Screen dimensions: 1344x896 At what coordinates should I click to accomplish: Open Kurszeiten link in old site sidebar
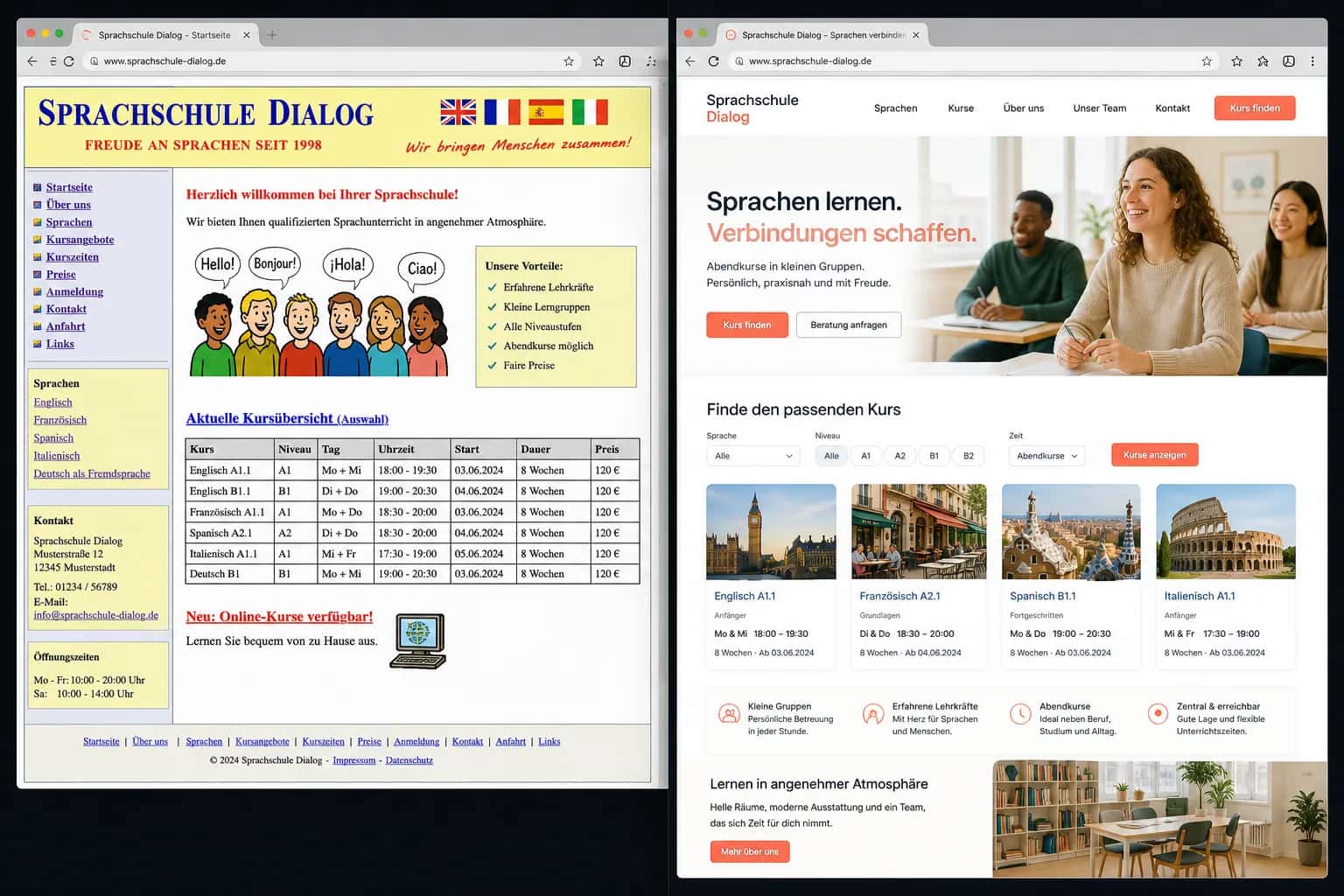[x=72, y=257]
